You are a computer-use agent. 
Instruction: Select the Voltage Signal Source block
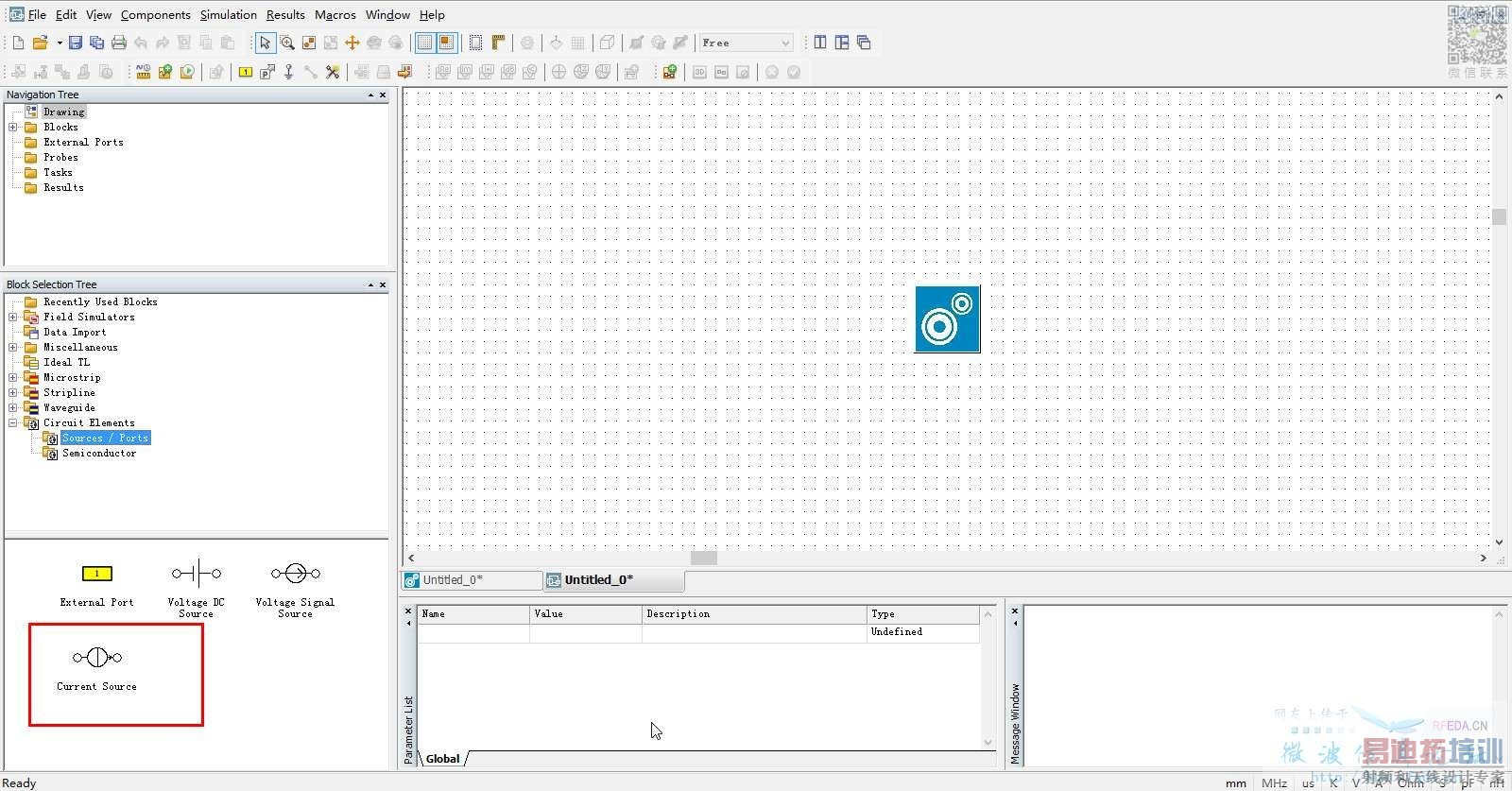click(295, 588)
